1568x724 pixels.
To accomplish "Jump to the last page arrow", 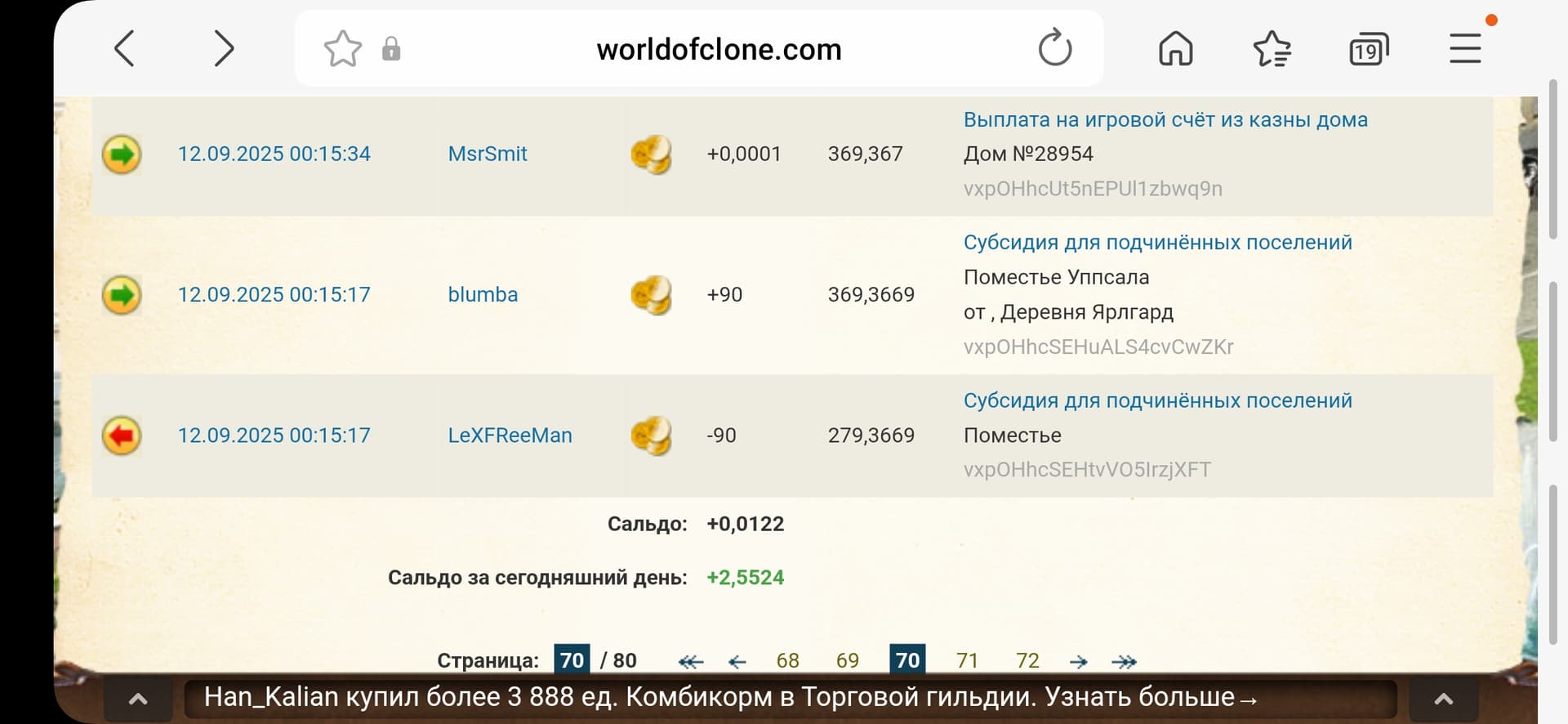I will click(x=1124, y=661).
